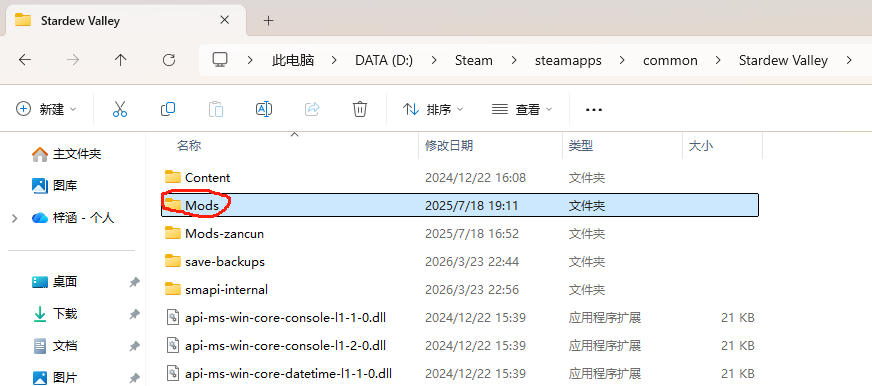Click the pin icon beside 下载

[x=134, y=314]
